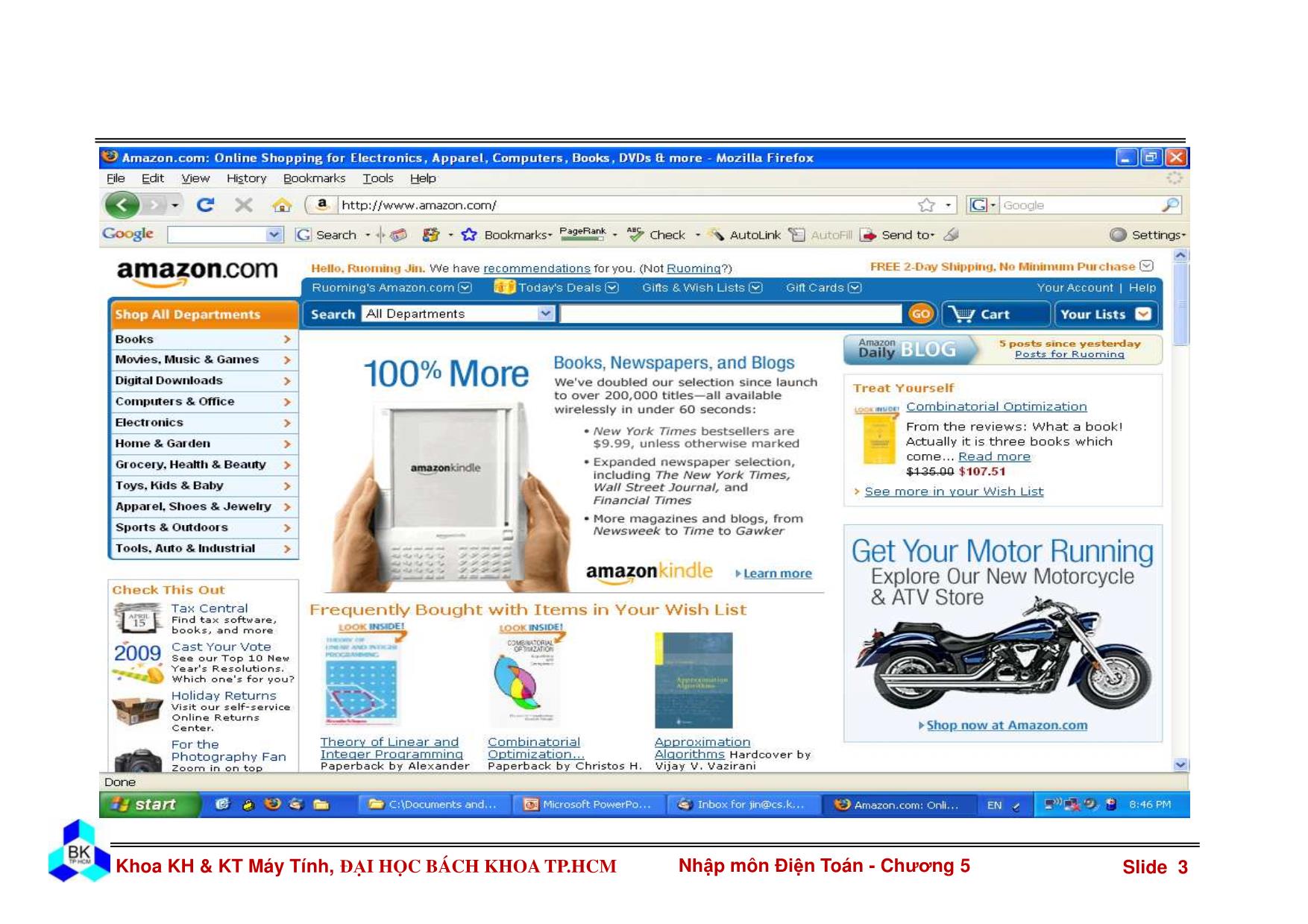This screenshot has width=1308, height=924.
Task: Click the amazon.com logo
Action: pyautogui.click(x=197, y=272)
